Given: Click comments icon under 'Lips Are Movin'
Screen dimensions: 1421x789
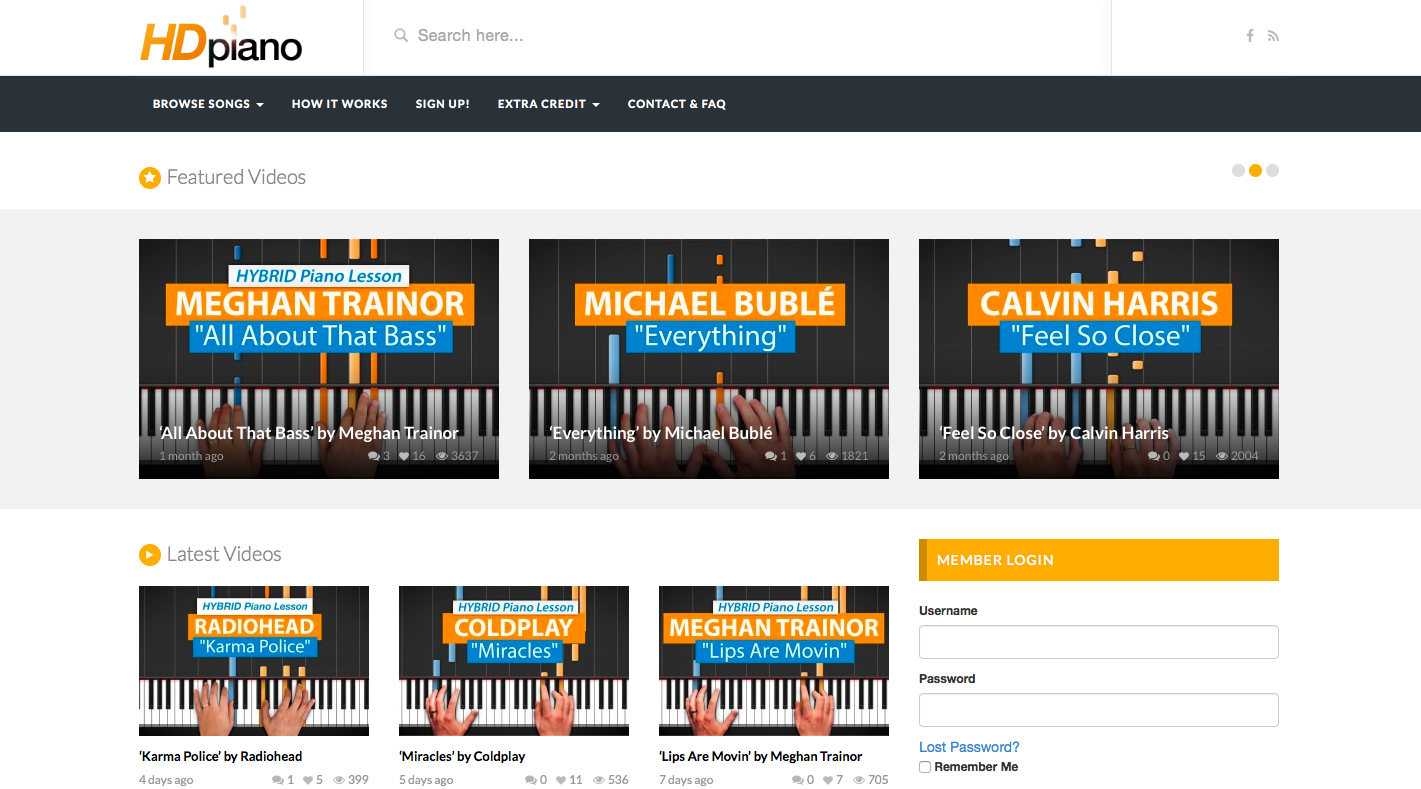Looking at the screenshot, I should (798, 780).
